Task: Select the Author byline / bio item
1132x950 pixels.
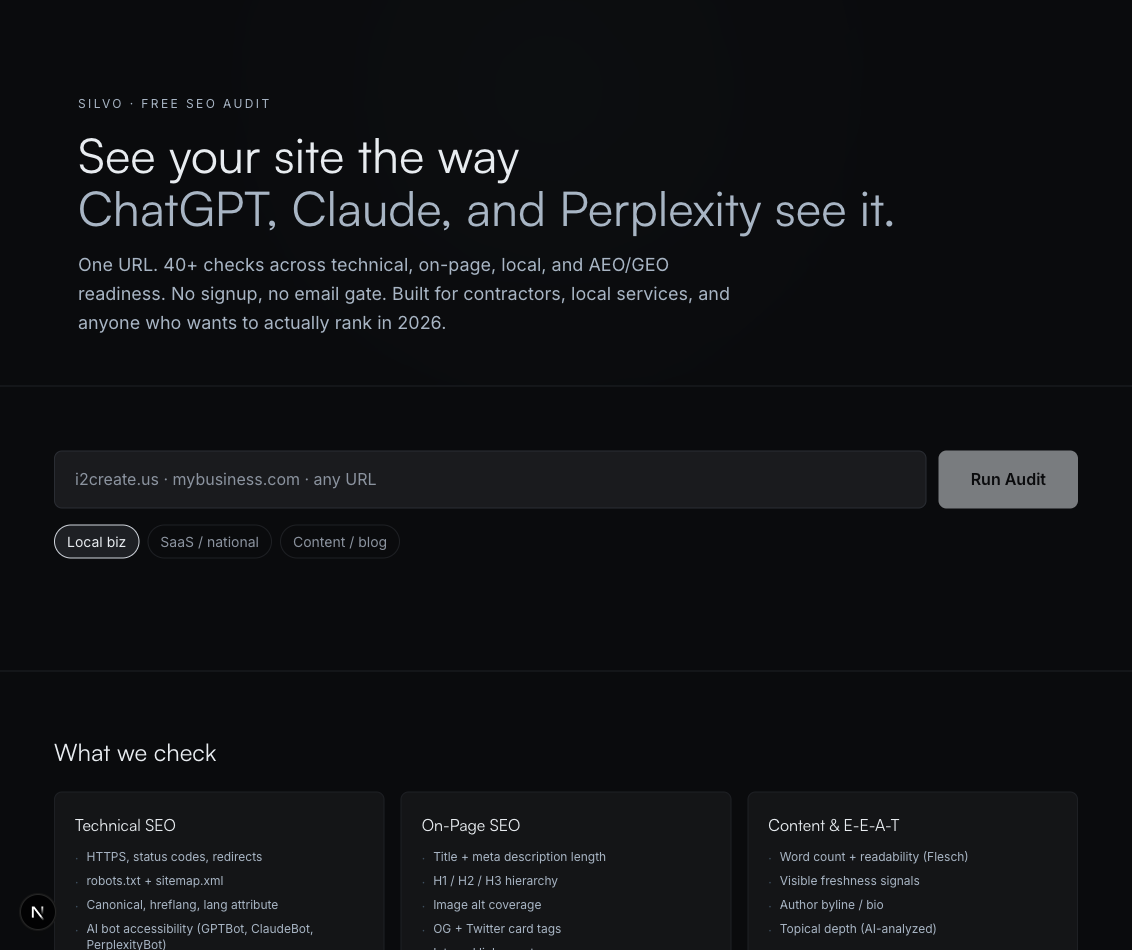Action: pyautogui.click(x=831, y=905)
